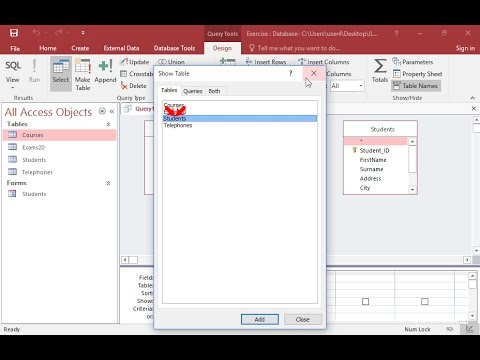Toggle second visible Show checkbox in grid
Screen dimensions: 480x360
(425, 302)
